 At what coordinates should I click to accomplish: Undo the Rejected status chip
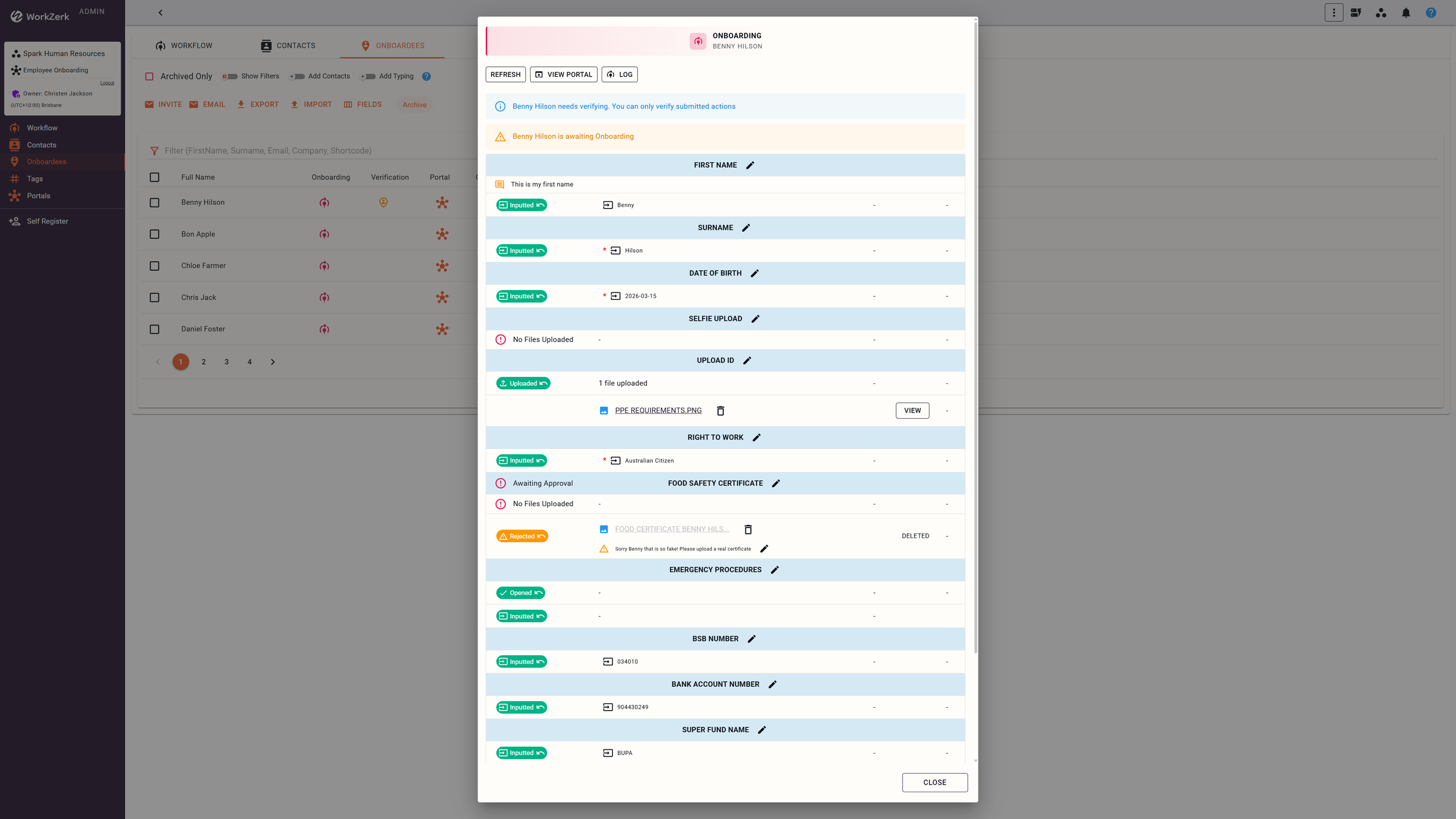pos(541,536)
